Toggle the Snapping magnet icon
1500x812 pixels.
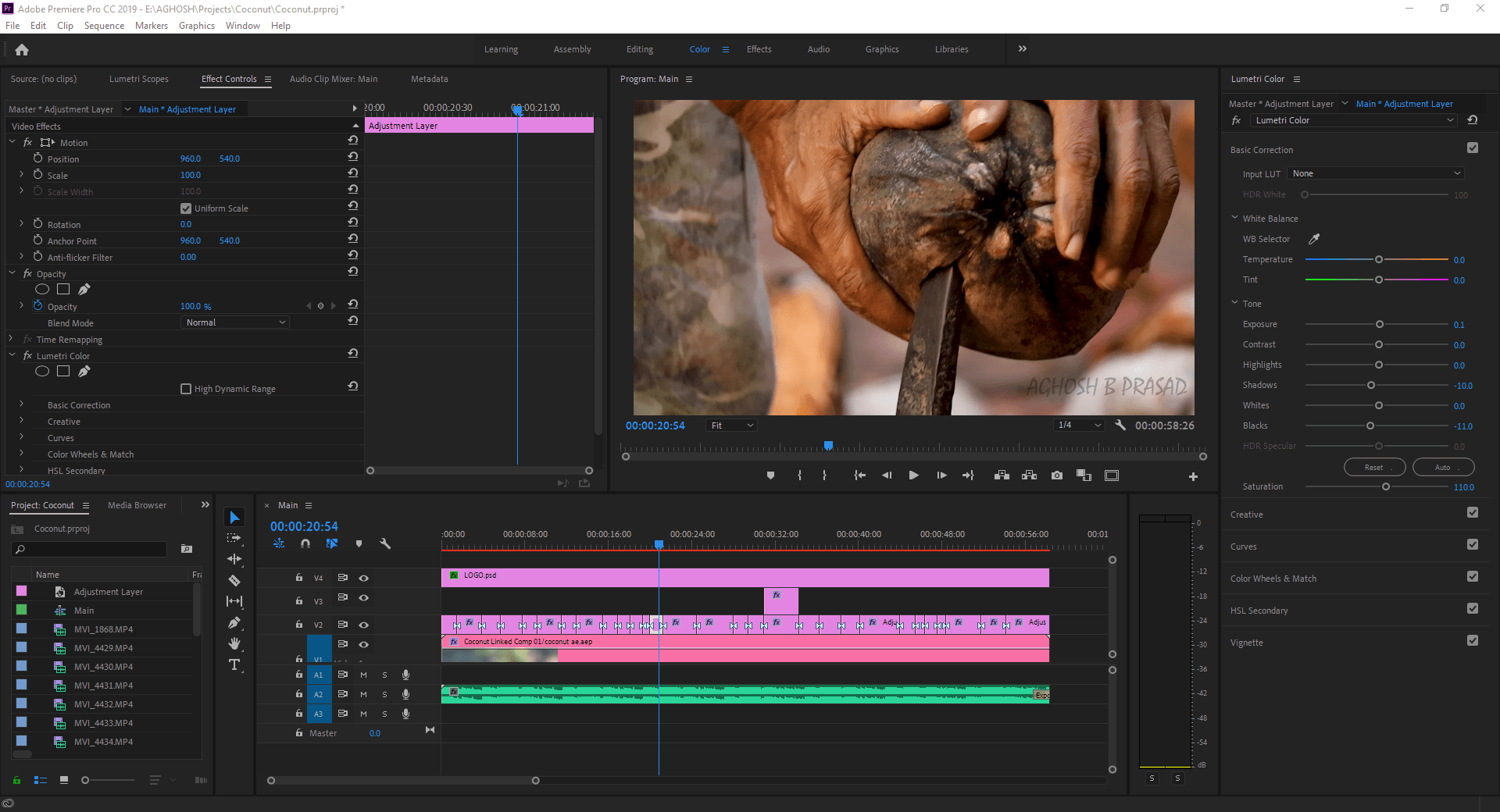(305, 544)
